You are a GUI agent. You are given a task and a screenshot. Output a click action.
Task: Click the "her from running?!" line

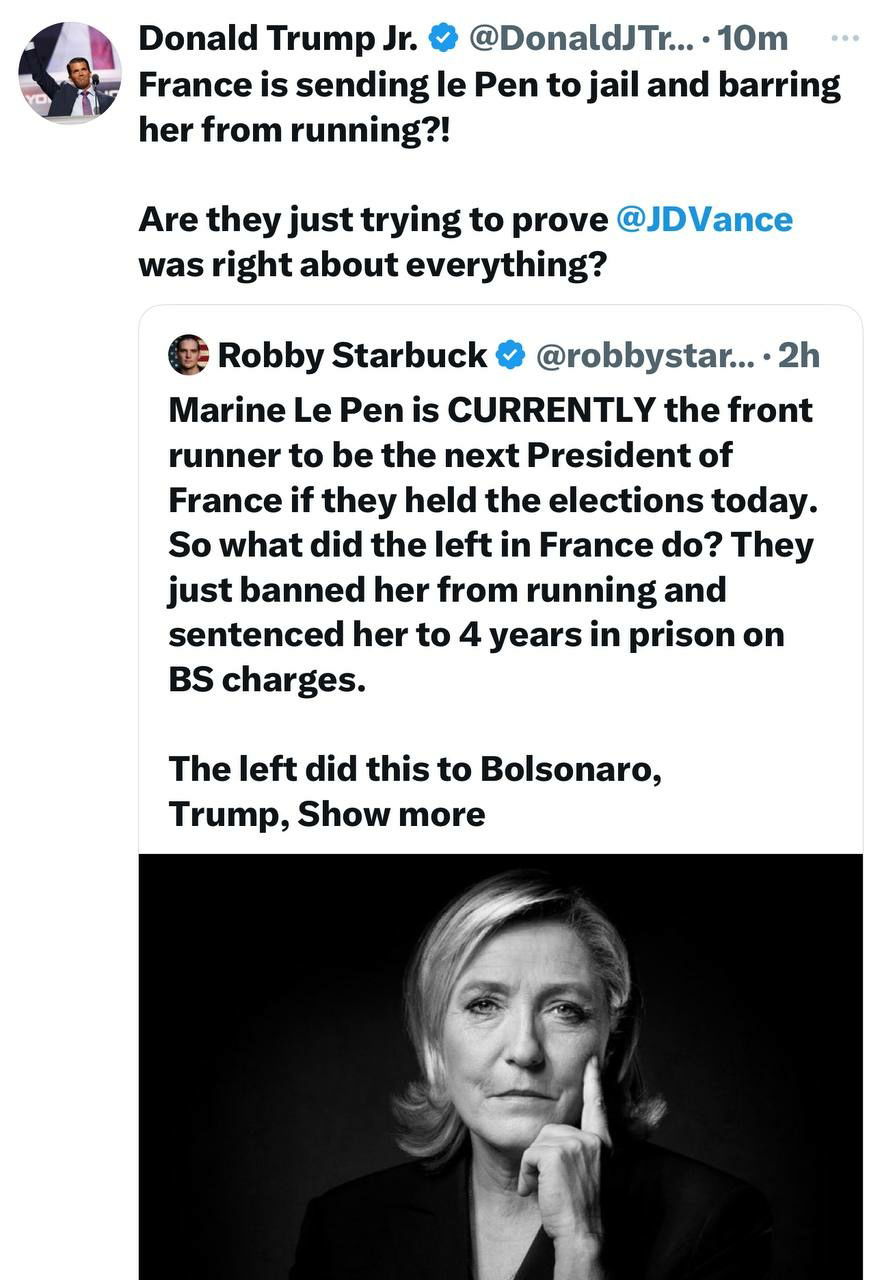pyautogui.click(x=295, y=130)
